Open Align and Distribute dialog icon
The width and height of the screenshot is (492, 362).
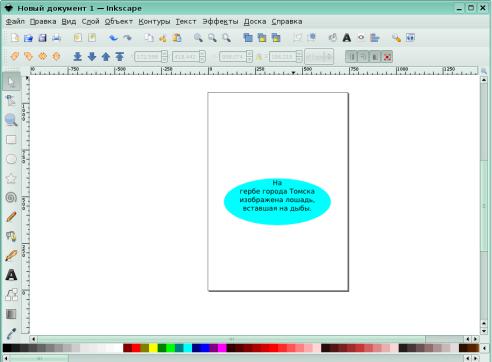375,38
